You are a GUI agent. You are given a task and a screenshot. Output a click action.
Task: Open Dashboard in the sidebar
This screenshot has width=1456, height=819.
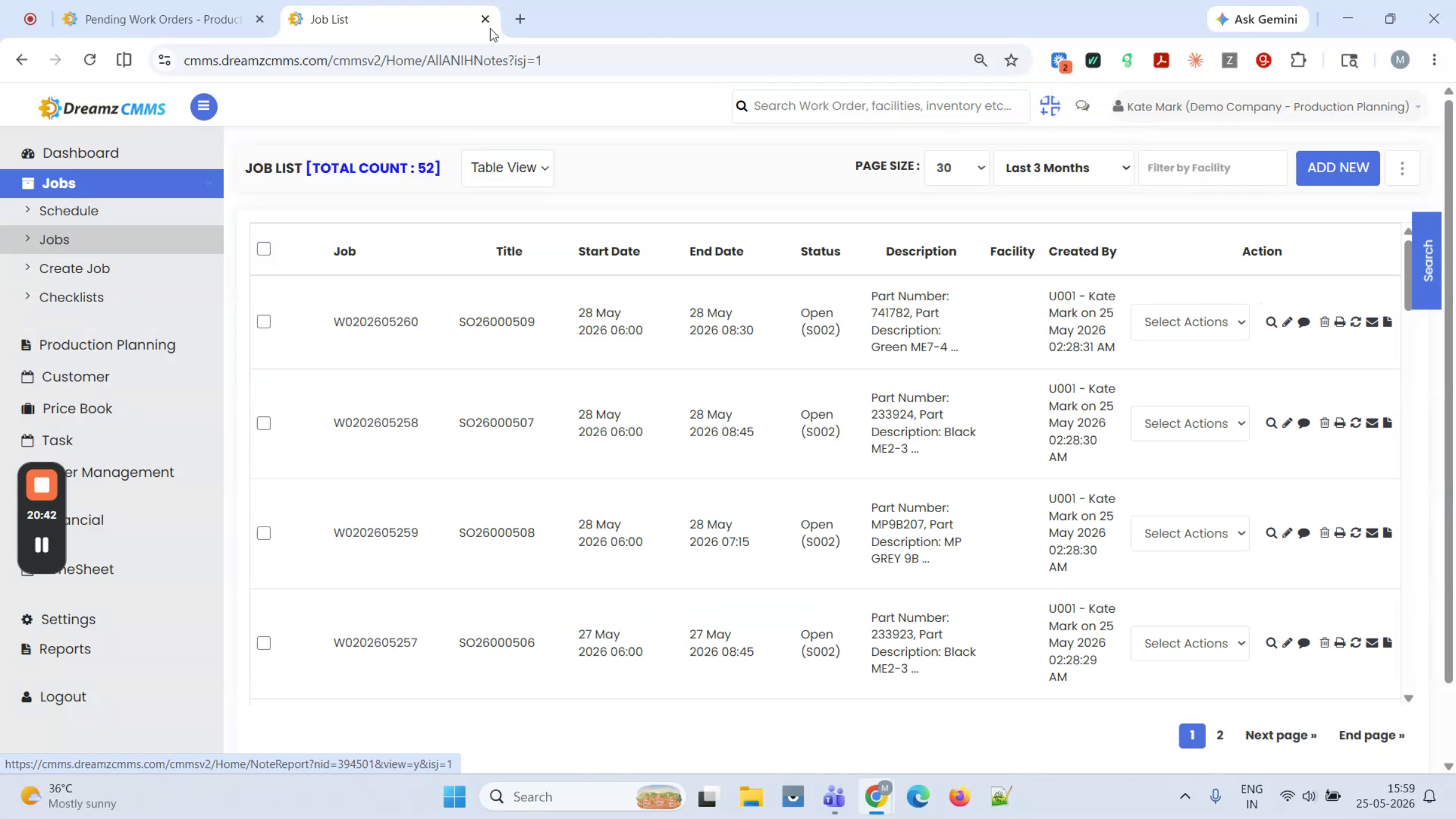[81, 153]
